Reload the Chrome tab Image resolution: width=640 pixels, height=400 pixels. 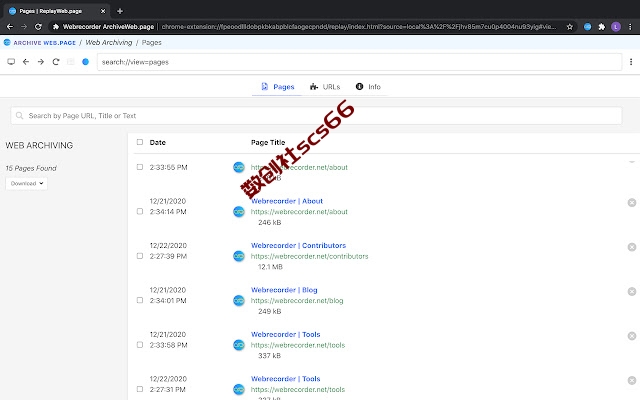pos(38,27)
